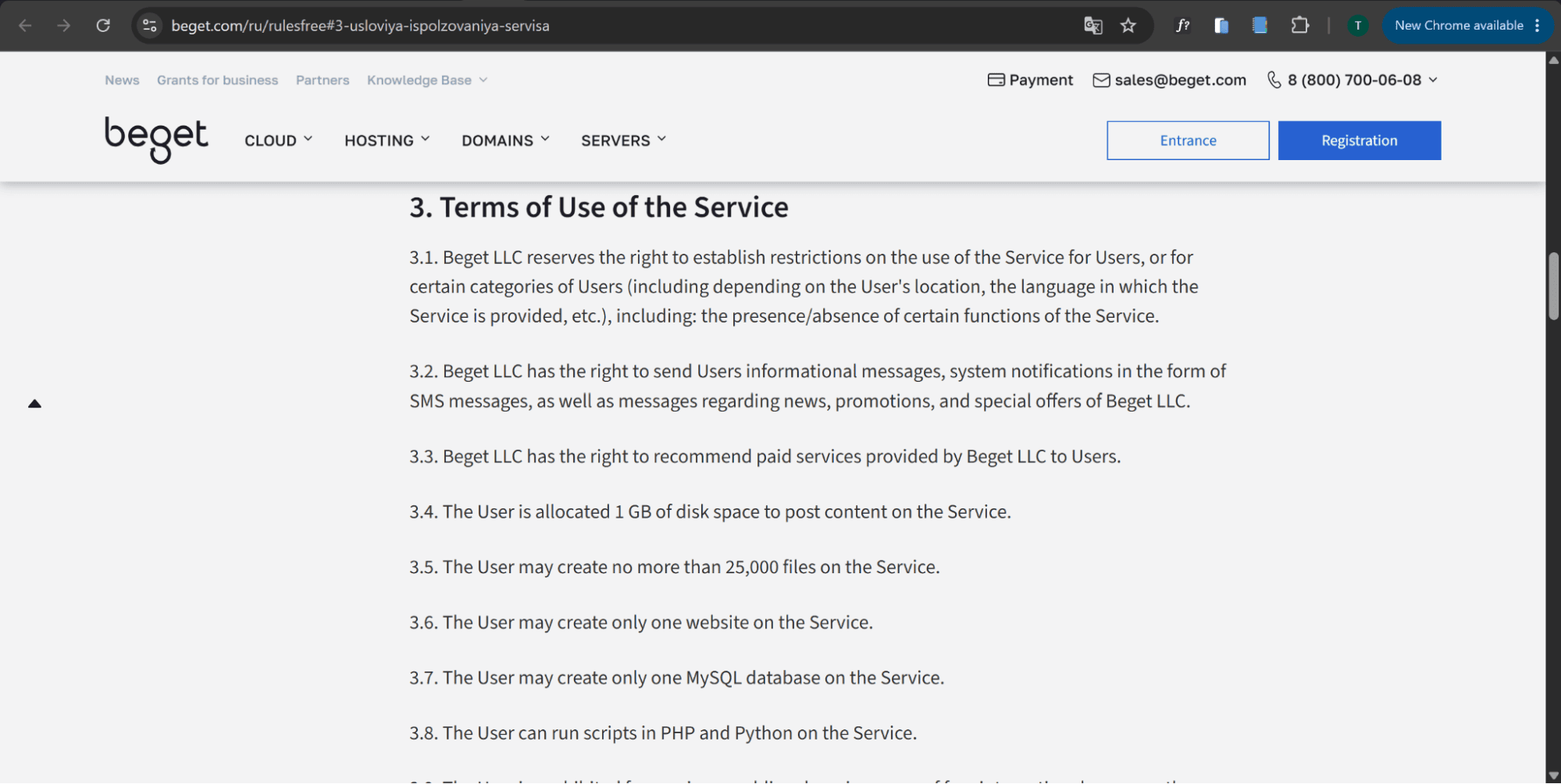The height and width of the screenshot is (784, 1561).
Task: Expand phone number dropdown chevron
Action: 1433,80
